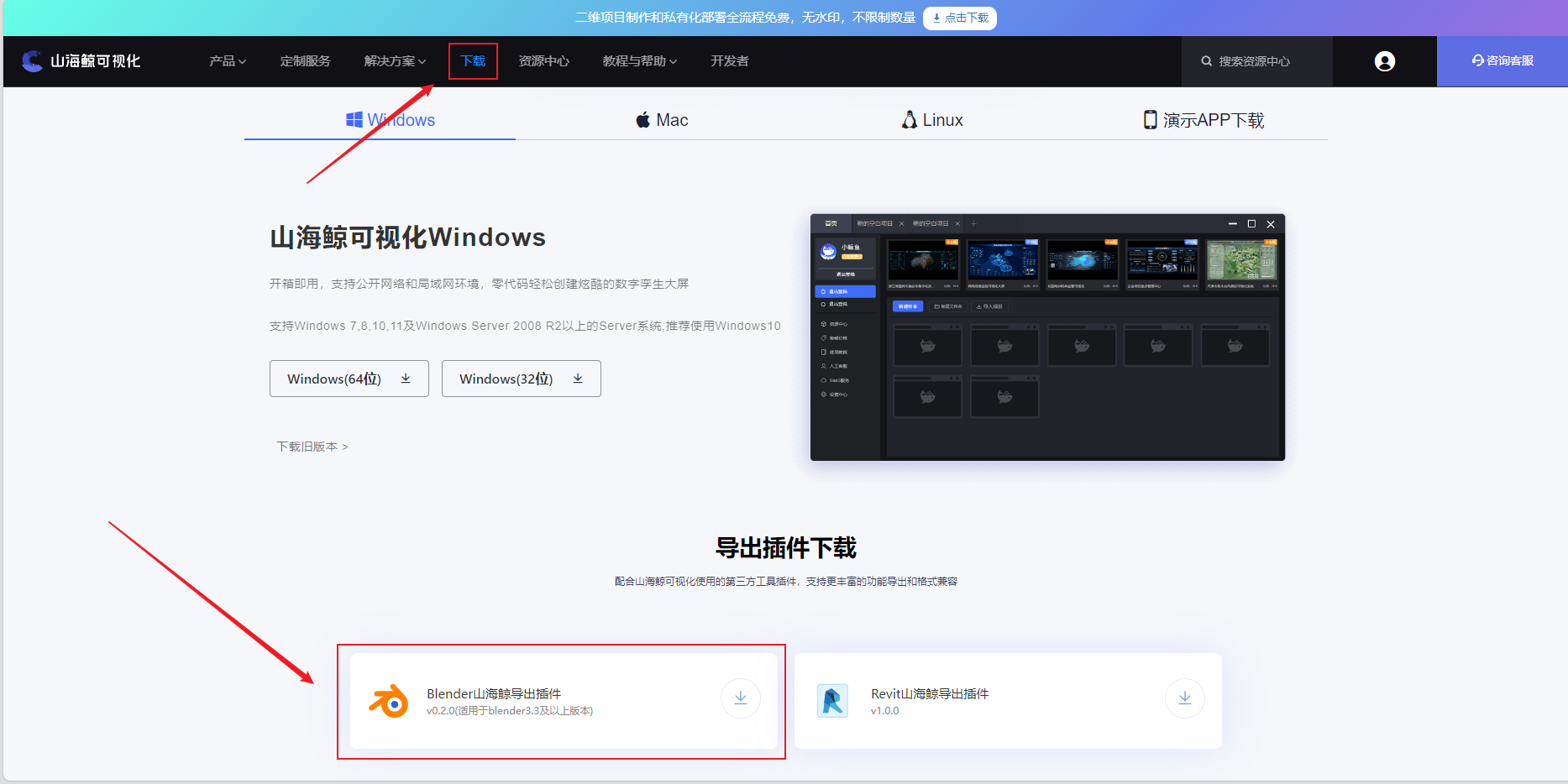This screenshot has height=784, width=1568.
Task: Click the Blender version text v0.2.0
Action: pyautogui.click(x=510, y=711)
